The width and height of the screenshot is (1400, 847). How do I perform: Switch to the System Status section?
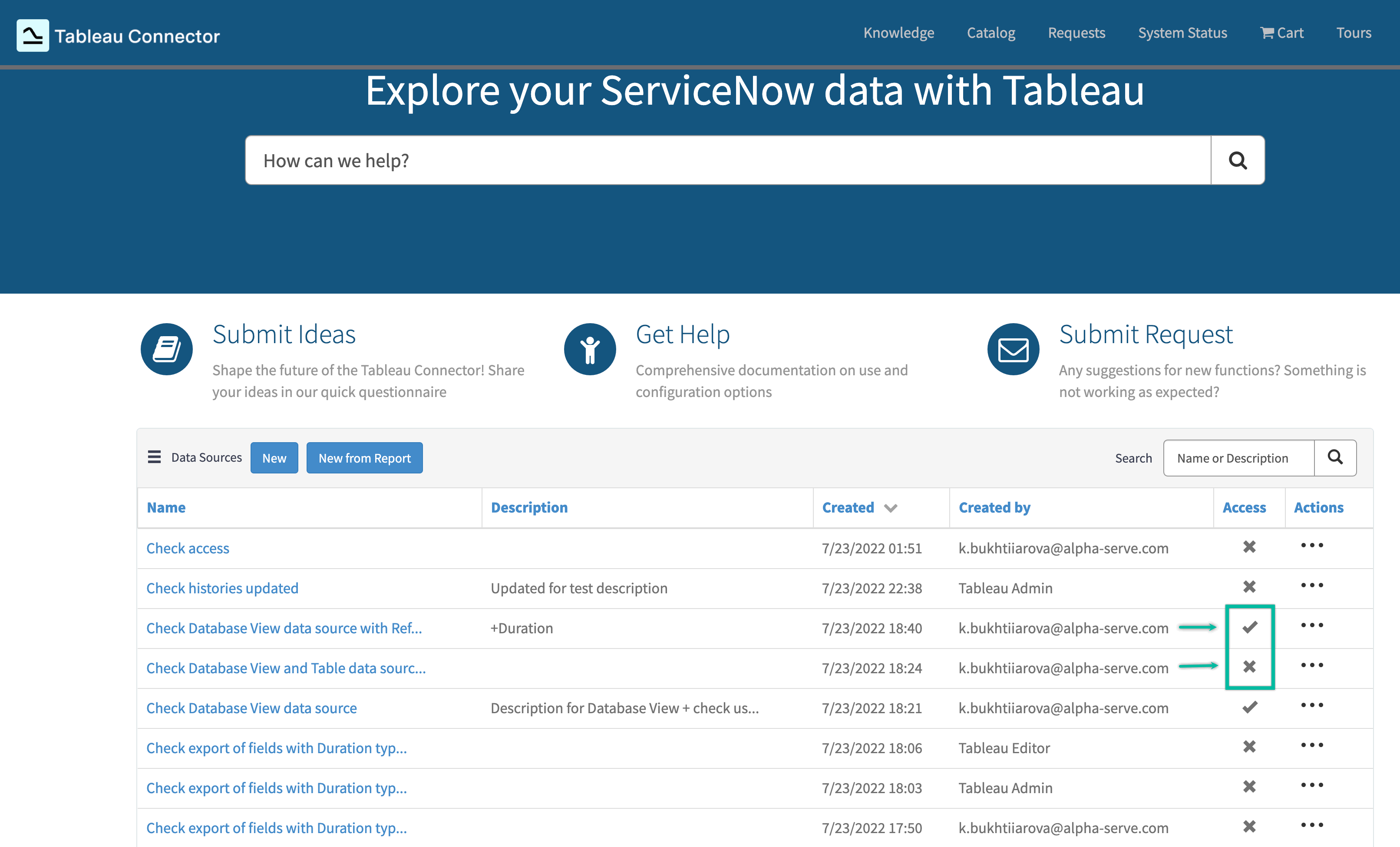[1182, 33]
